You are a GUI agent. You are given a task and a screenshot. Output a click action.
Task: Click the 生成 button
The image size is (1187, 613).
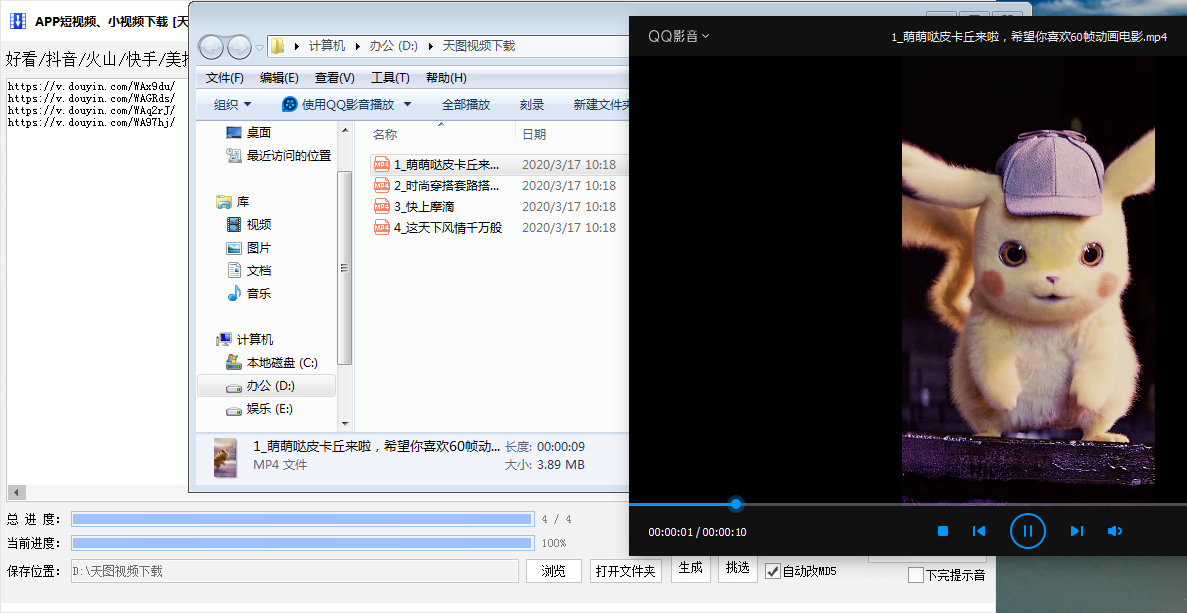[690, 568]
